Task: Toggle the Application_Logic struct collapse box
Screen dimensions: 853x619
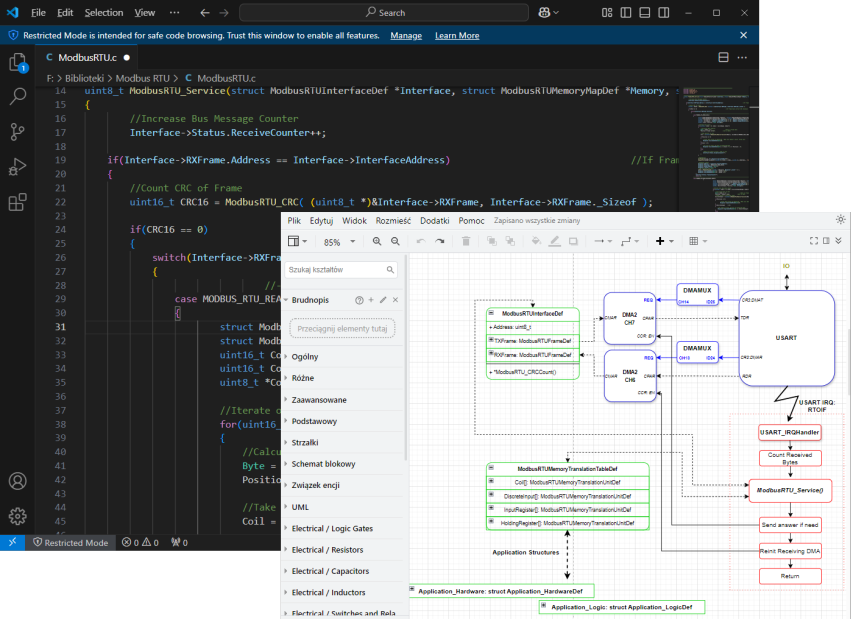Action: (x=544, y=606)
